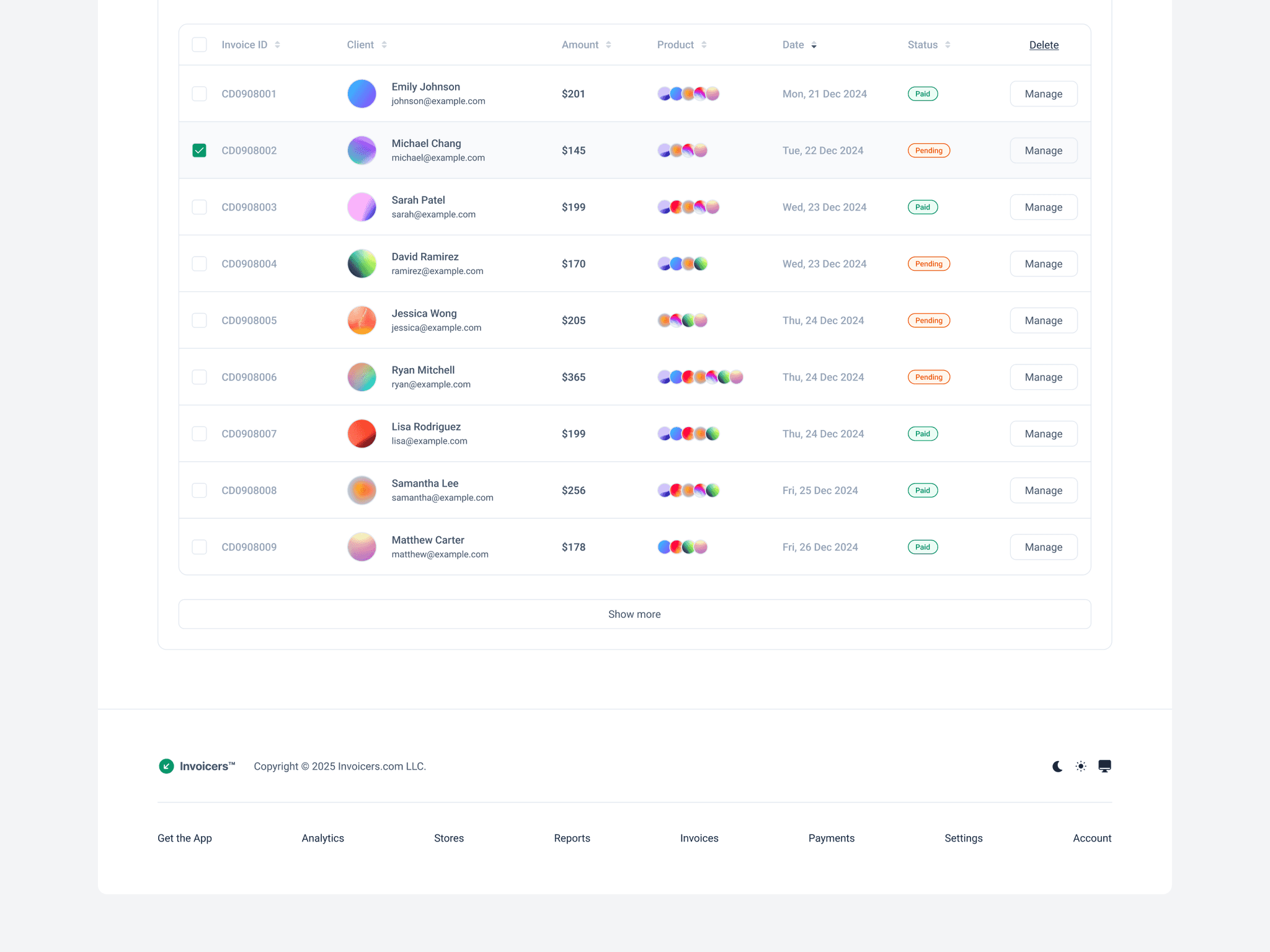Click Ryan Mitchell's product icons group
The image size is (1270, 952).
click(x=699, y=377)
